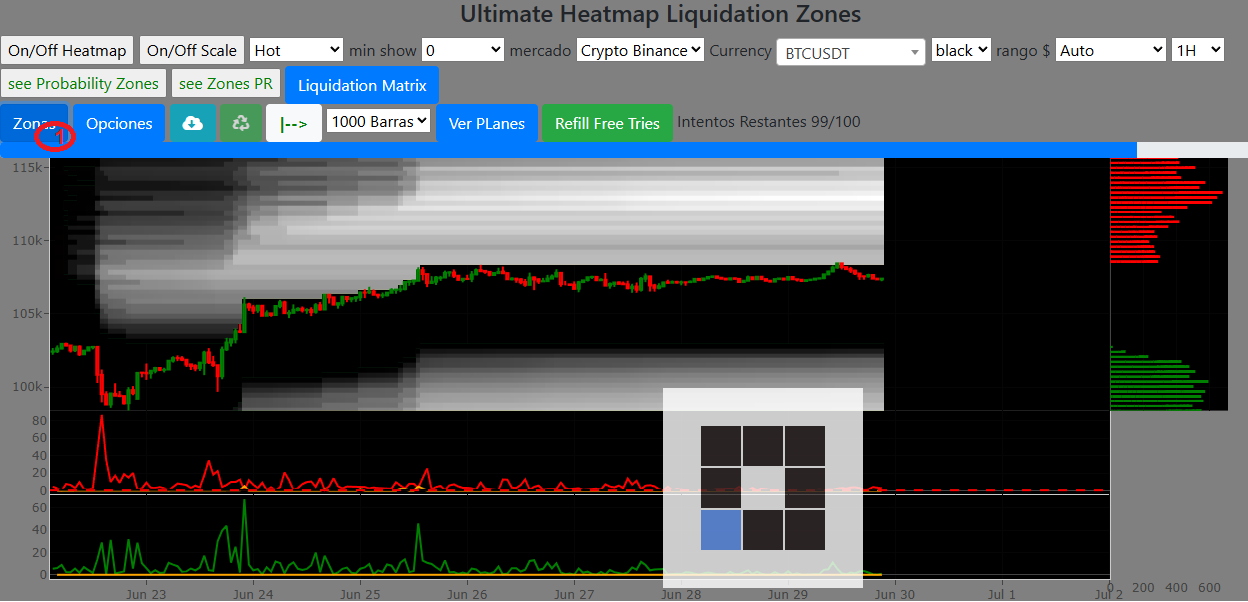Click the blue progress bar
This screenshot has height=602, width=1248.
(568, 149)
